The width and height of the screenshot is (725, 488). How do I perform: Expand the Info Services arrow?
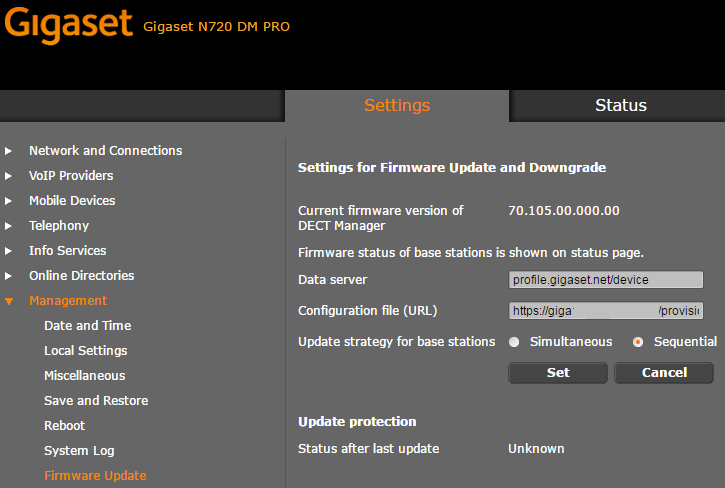(8, 251)
